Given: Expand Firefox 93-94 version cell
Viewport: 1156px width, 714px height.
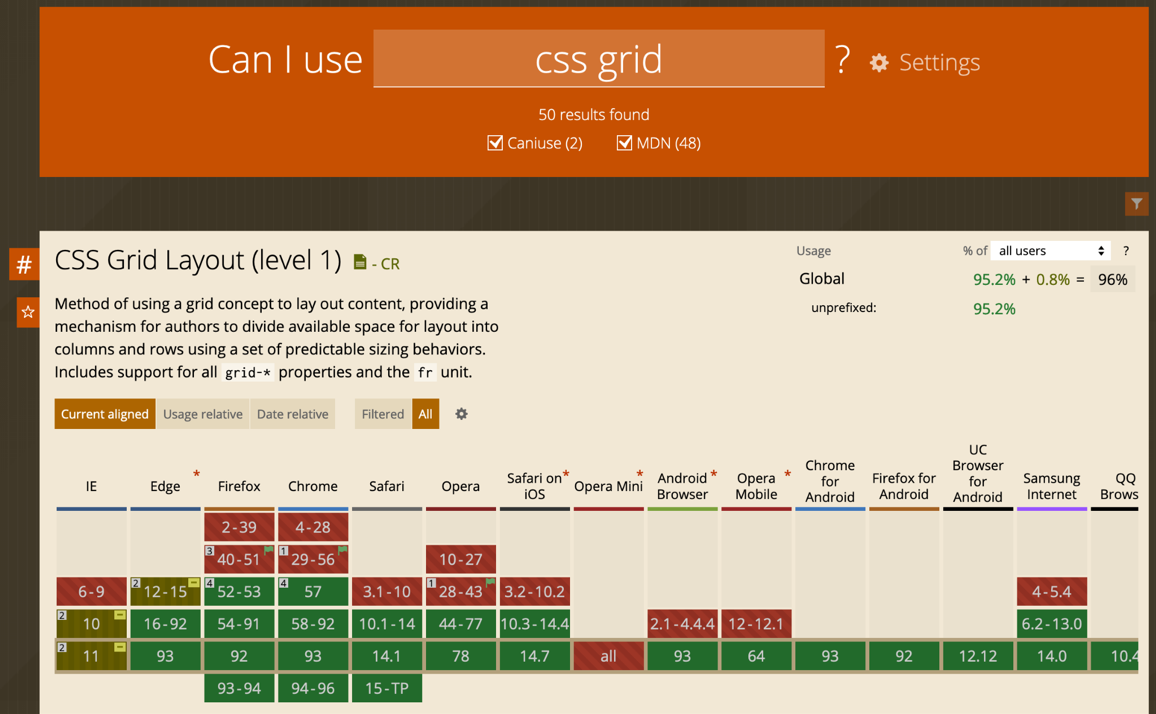Looking at the screenshot, I should pyautogui.click(x=239, y=688).
